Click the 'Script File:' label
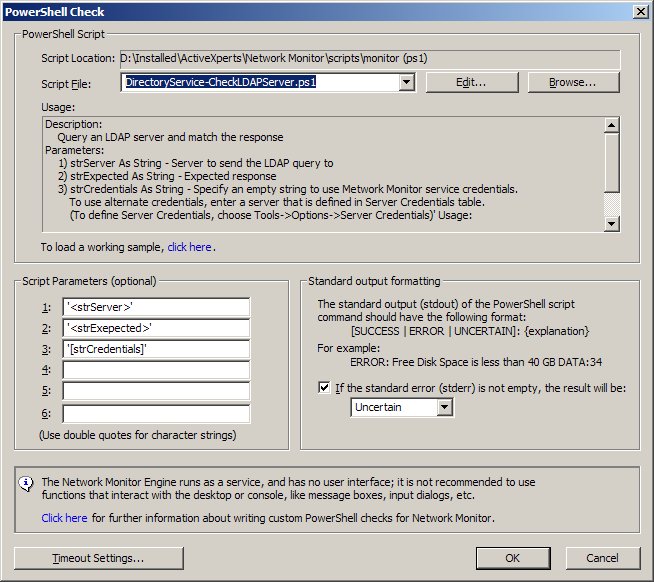 66,84
